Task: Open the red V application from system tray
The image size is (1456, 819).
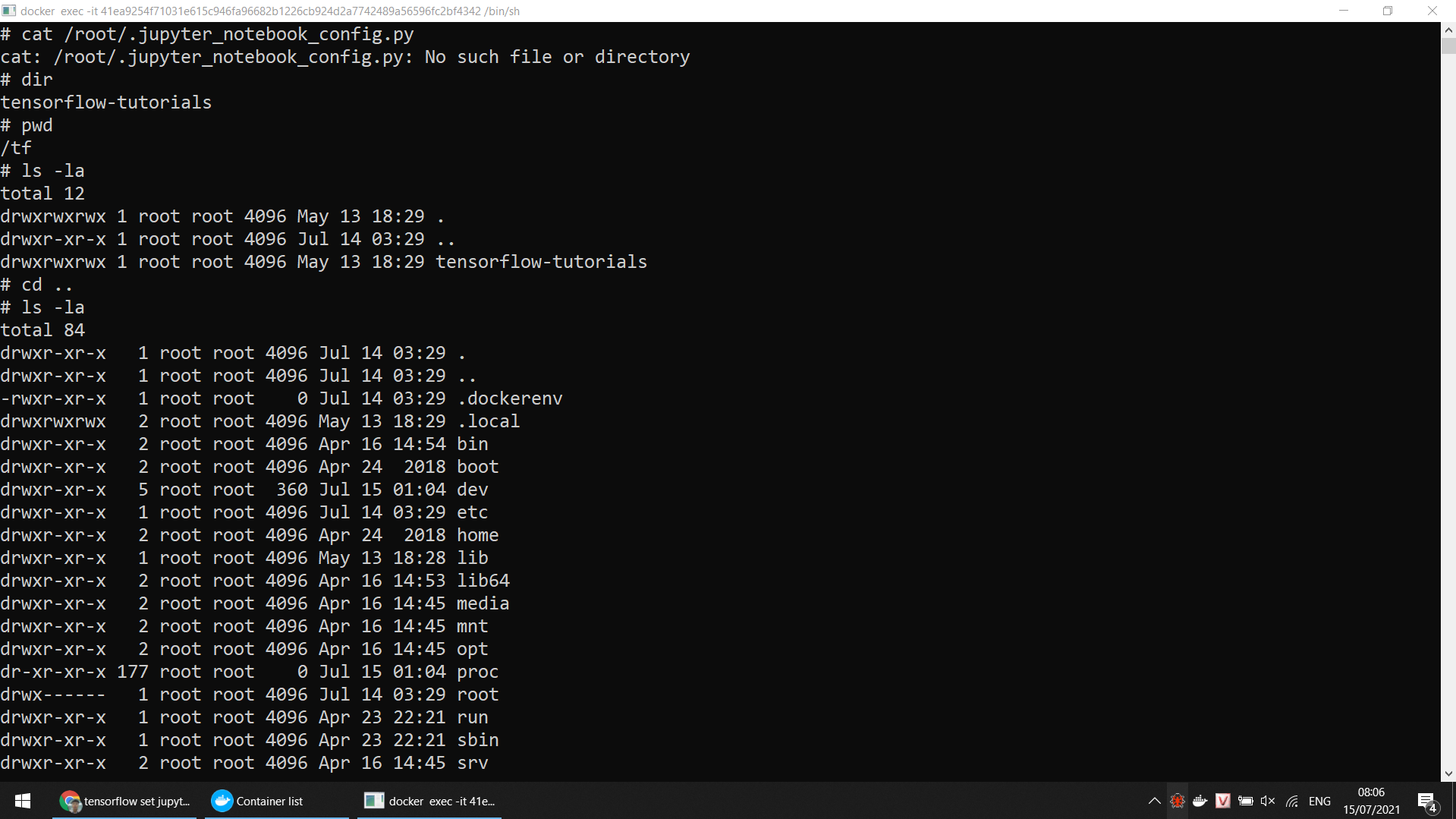Action: (x=1223, y=801)
